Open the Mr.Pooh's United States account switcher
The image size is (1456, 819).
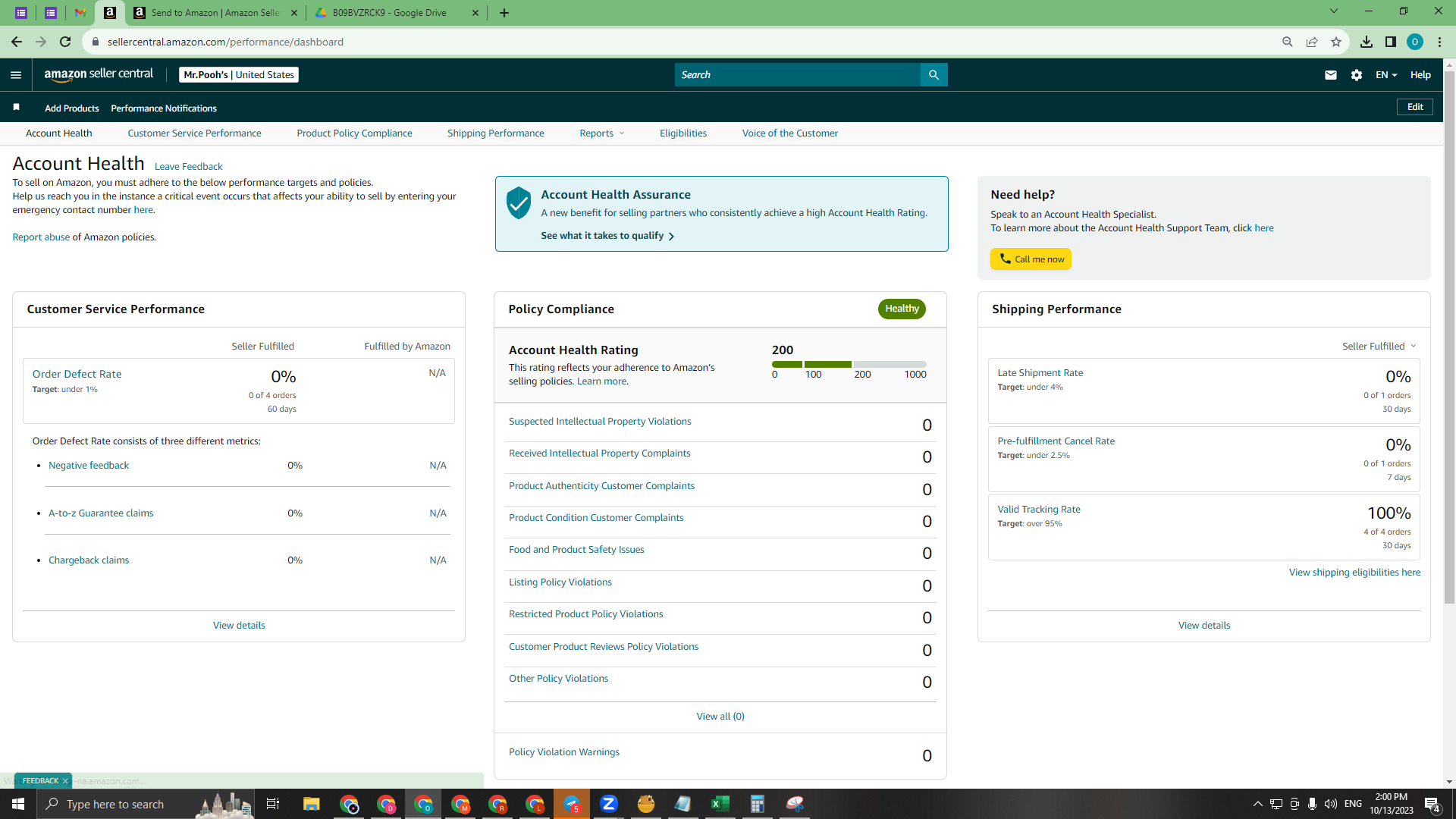(239, 75)
